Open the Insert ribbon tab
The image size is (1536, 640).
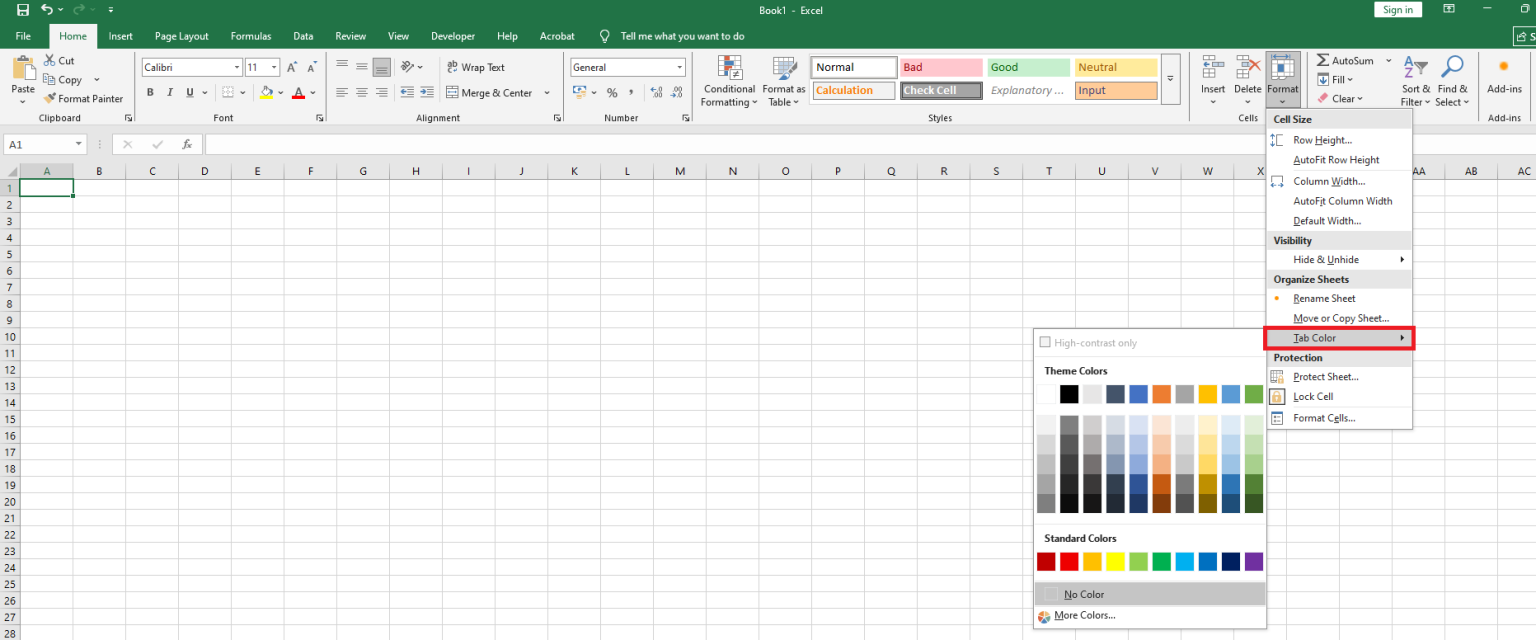pos(121,36)
